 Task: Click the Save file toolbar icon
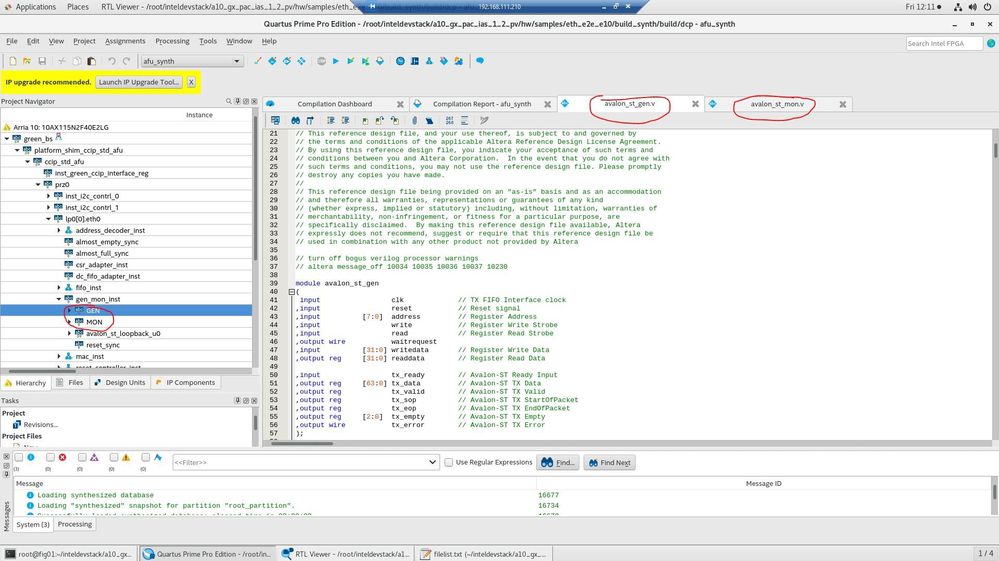click(x=42, y=61)
